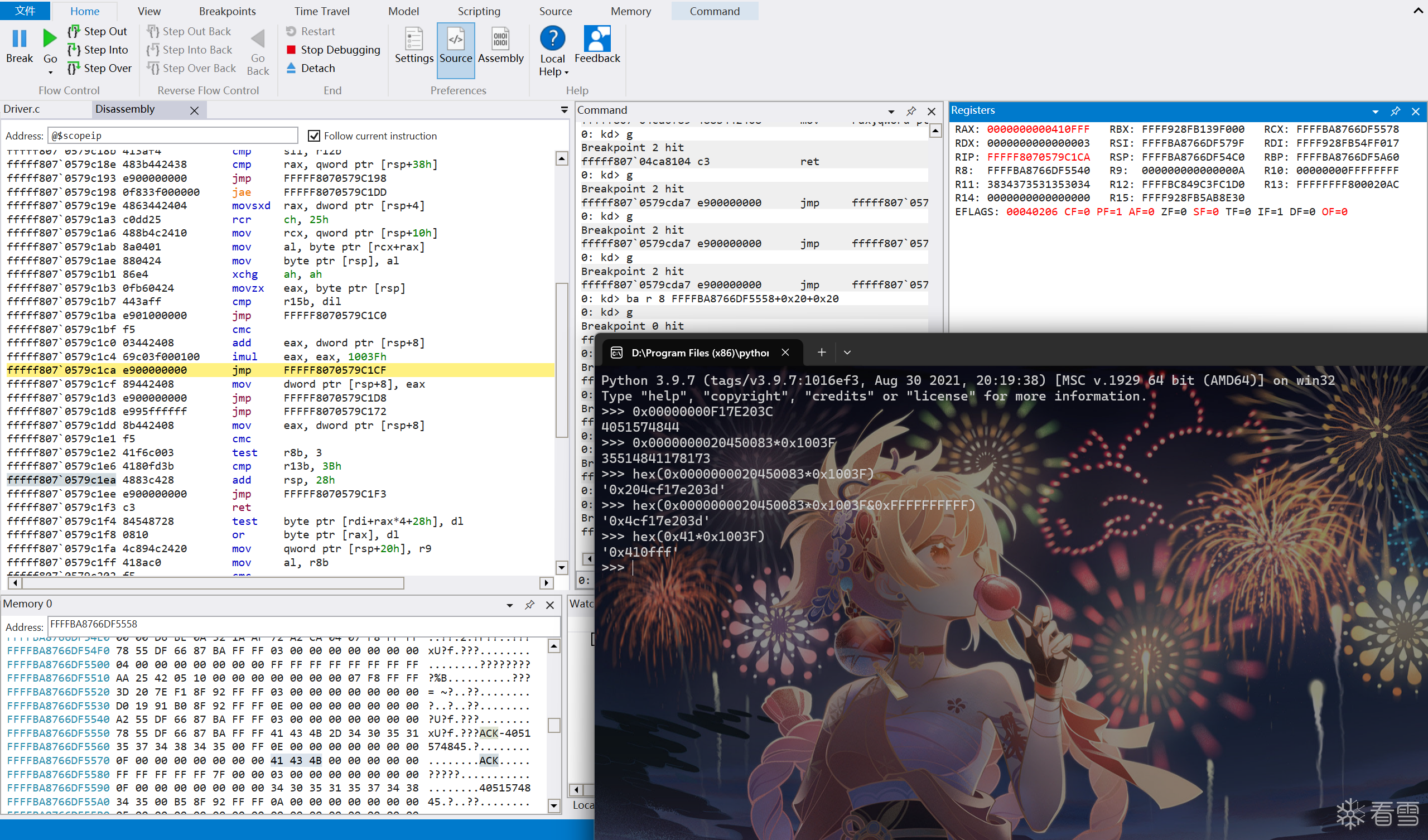
Task: Pin the Memory 0 window
Action: [530, 605]
